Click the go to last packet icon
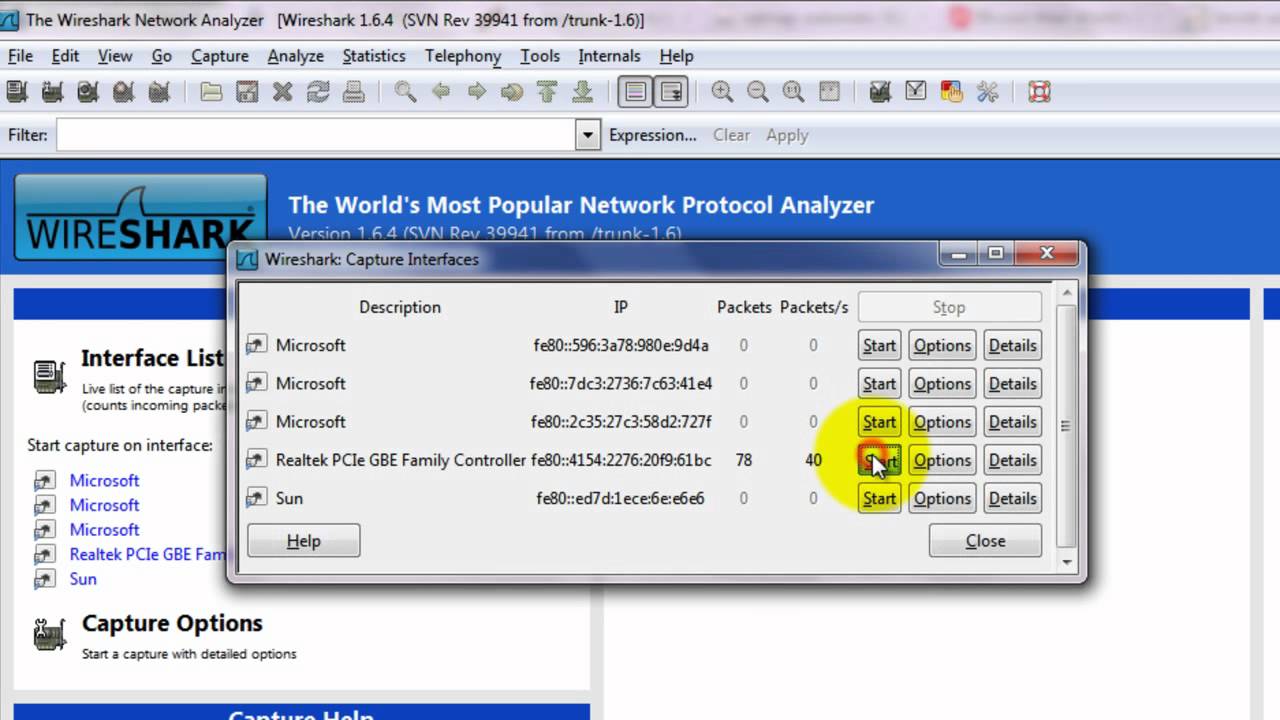This screenshot has width=1280, height=720. [x=582, y=92]
